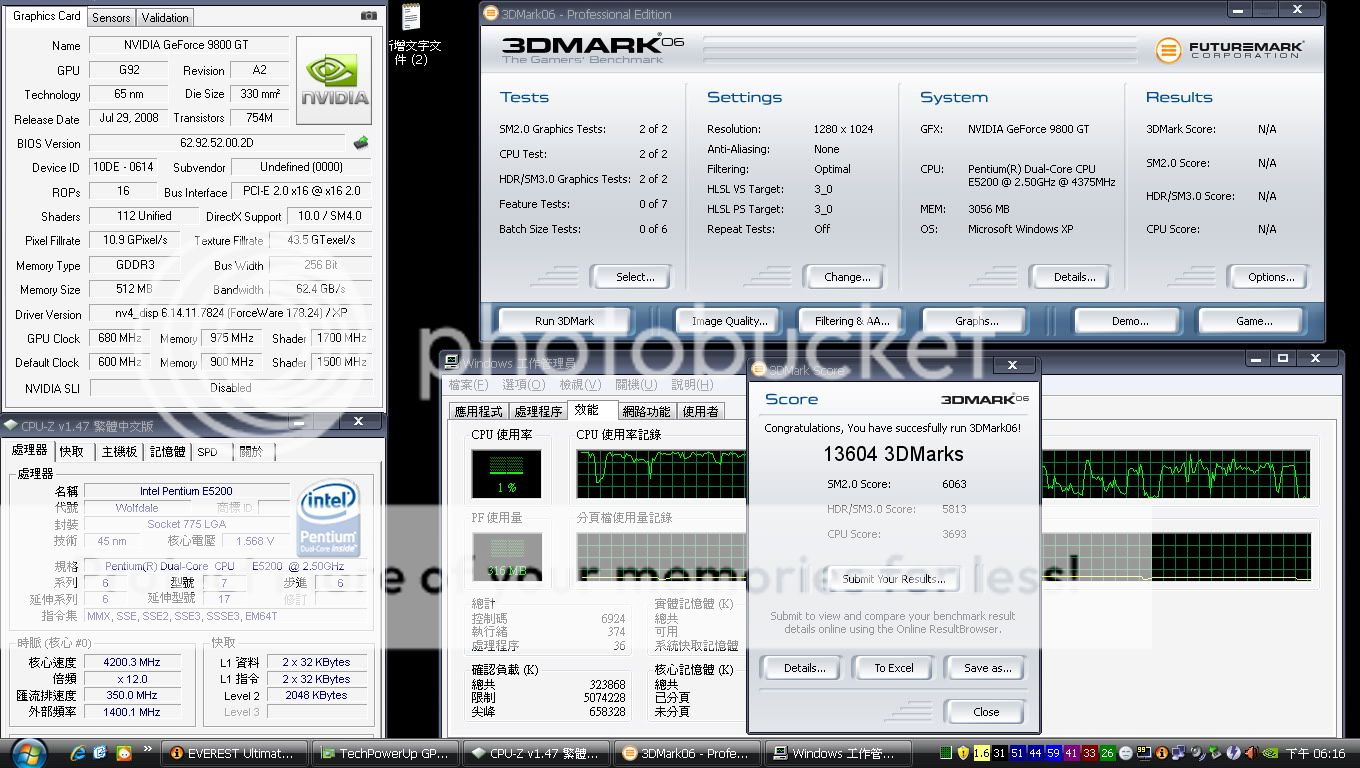This screenshot has height=768, width=1360.
Task: Switch to the EVEREST Ultimate taskbar button
Action: click(235, 753)
